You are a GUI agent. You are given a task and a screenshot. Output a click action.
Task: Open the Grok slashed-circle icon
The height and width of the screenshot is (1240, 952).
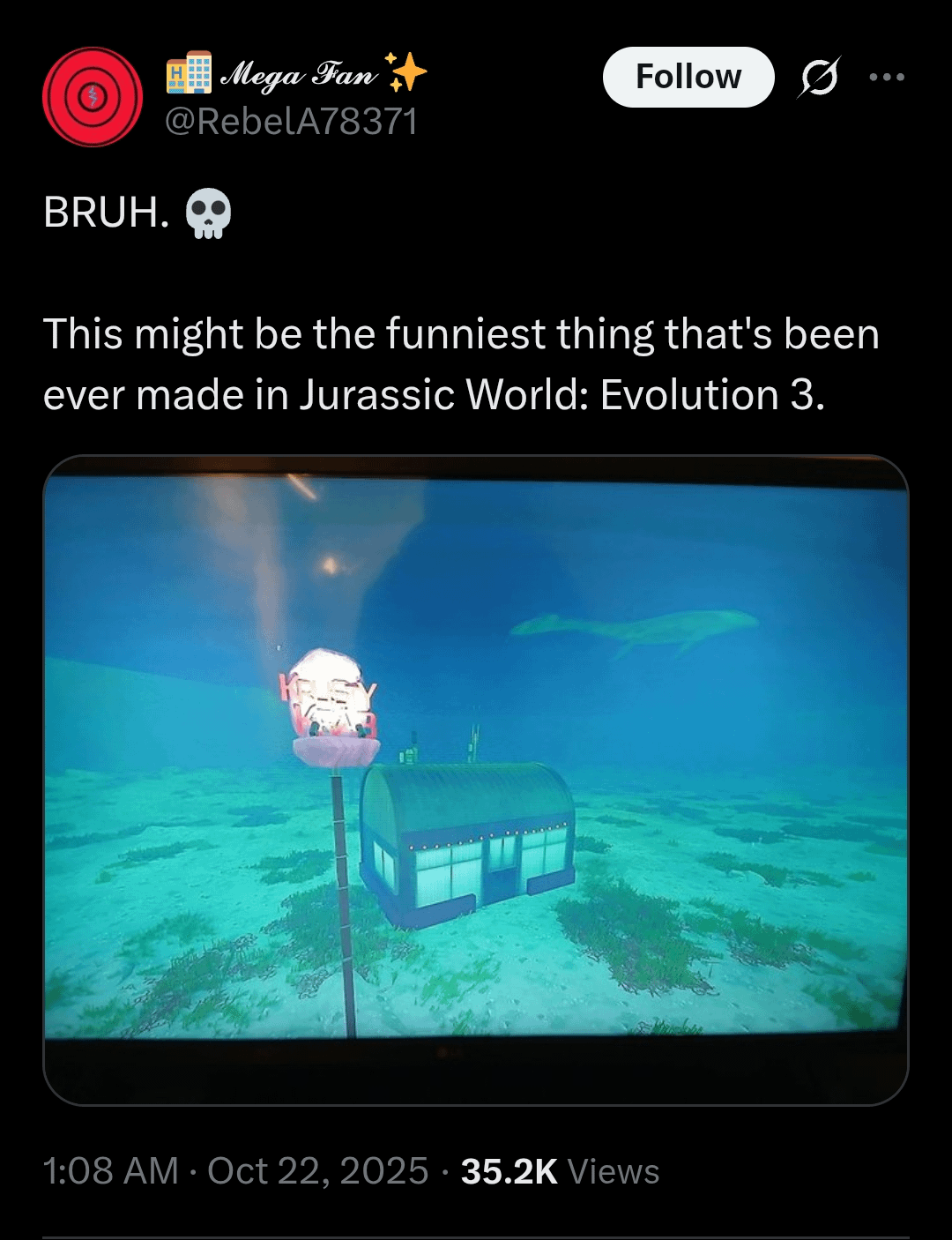pyautogui.click(x=819, y=78)
